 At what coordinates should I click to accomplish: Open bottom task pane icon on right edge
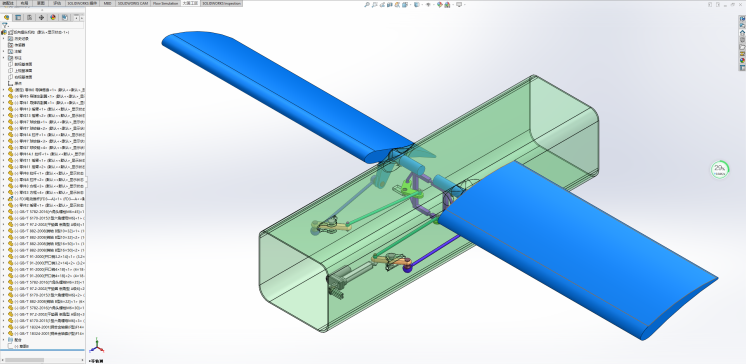(x=742, y=68)
